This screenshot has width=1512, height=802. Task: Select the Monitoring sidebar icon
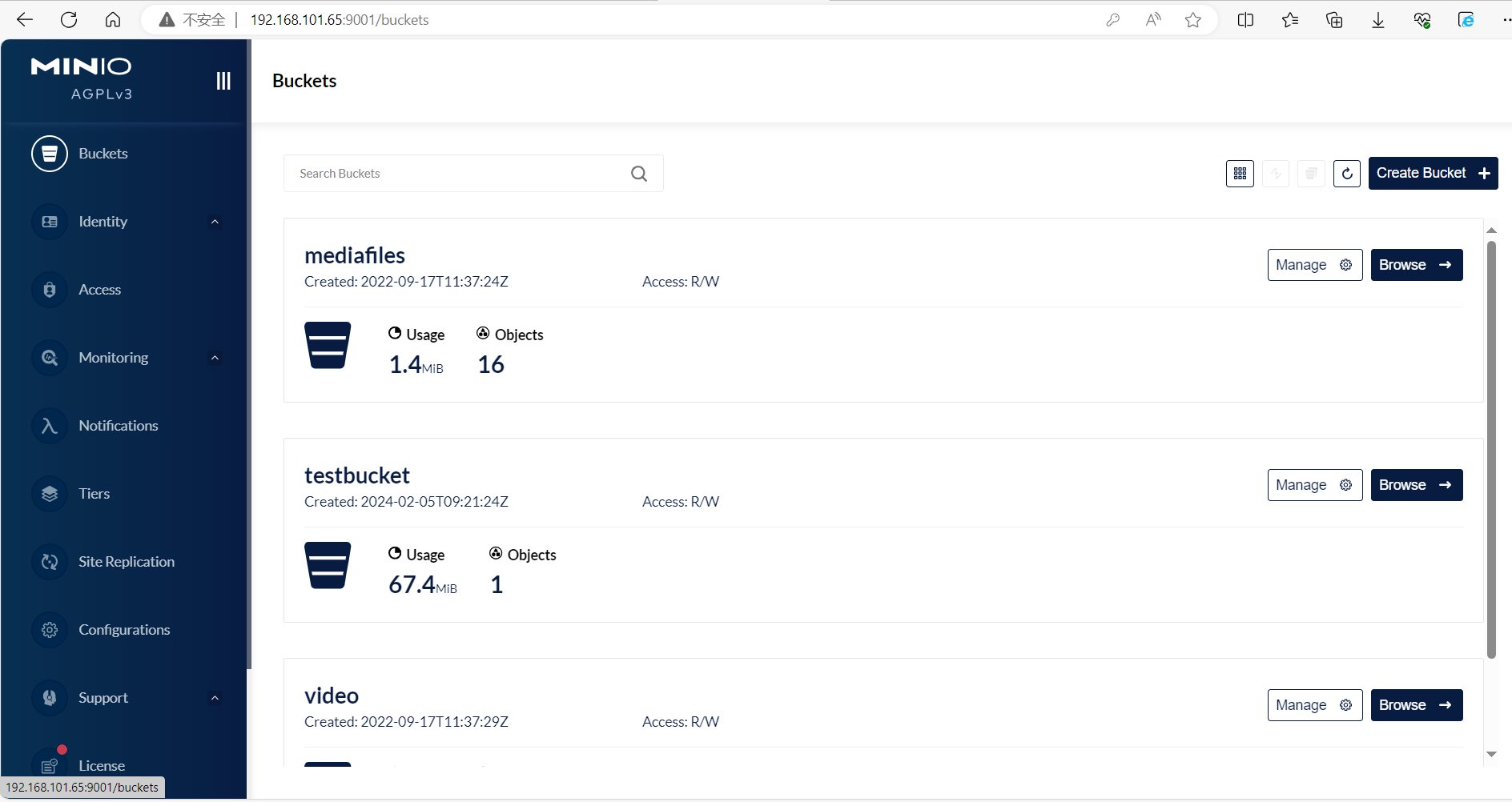(x=50, y=358)
